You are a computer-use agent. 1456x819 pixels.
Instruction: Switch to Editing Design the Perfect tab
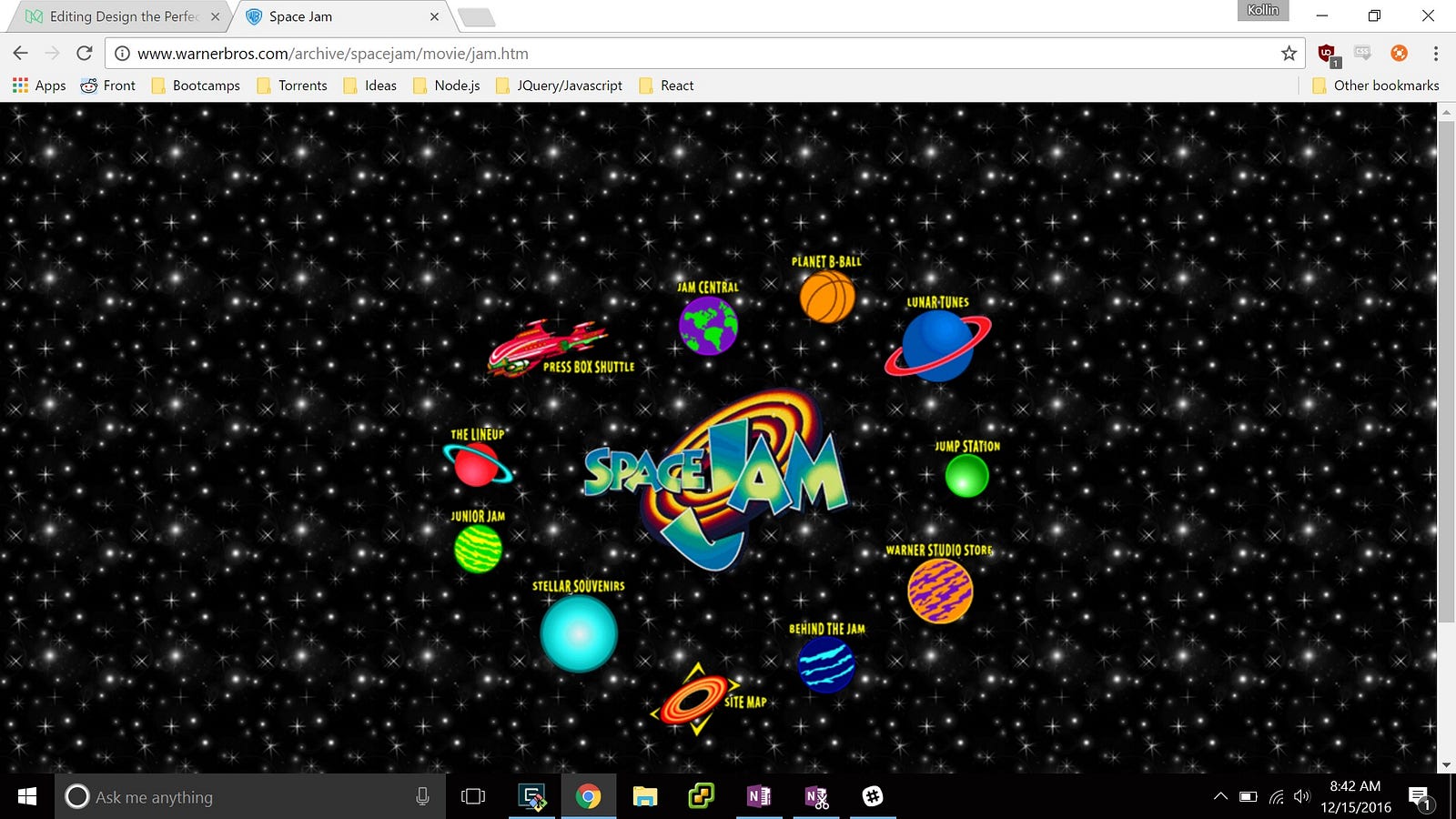[x=118, y=16]
